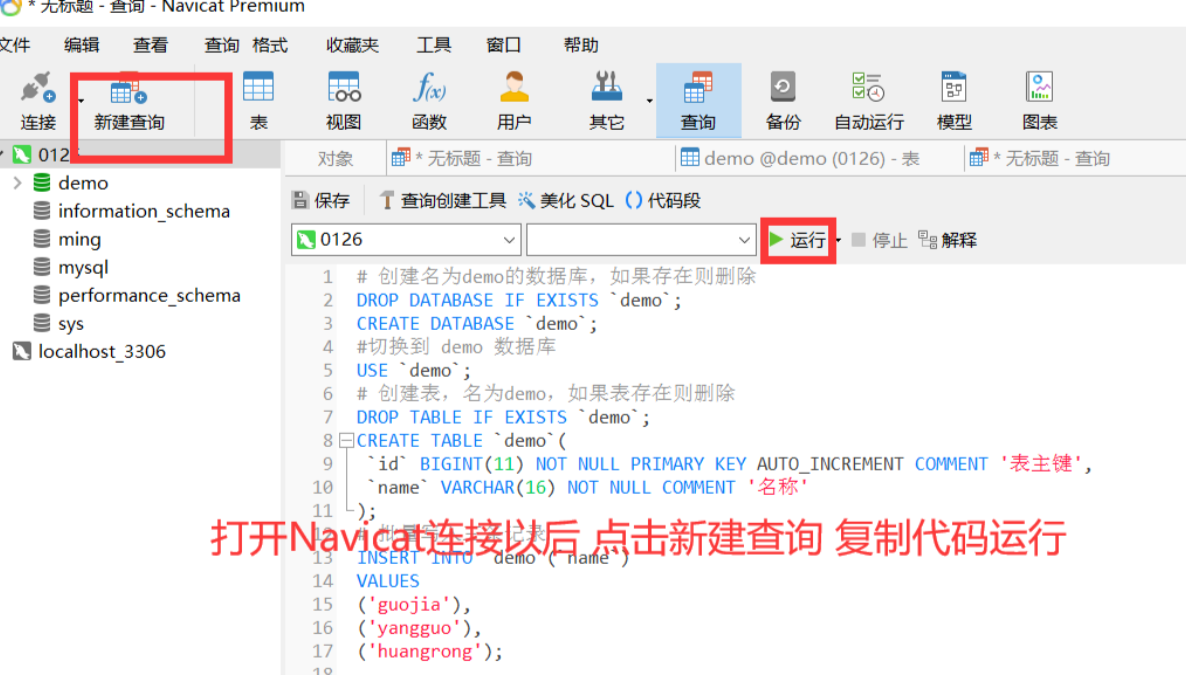This screenshot has height=675, width=1186.
Task: Run the query with 运行 button
Action: click(x=797, y=240)
